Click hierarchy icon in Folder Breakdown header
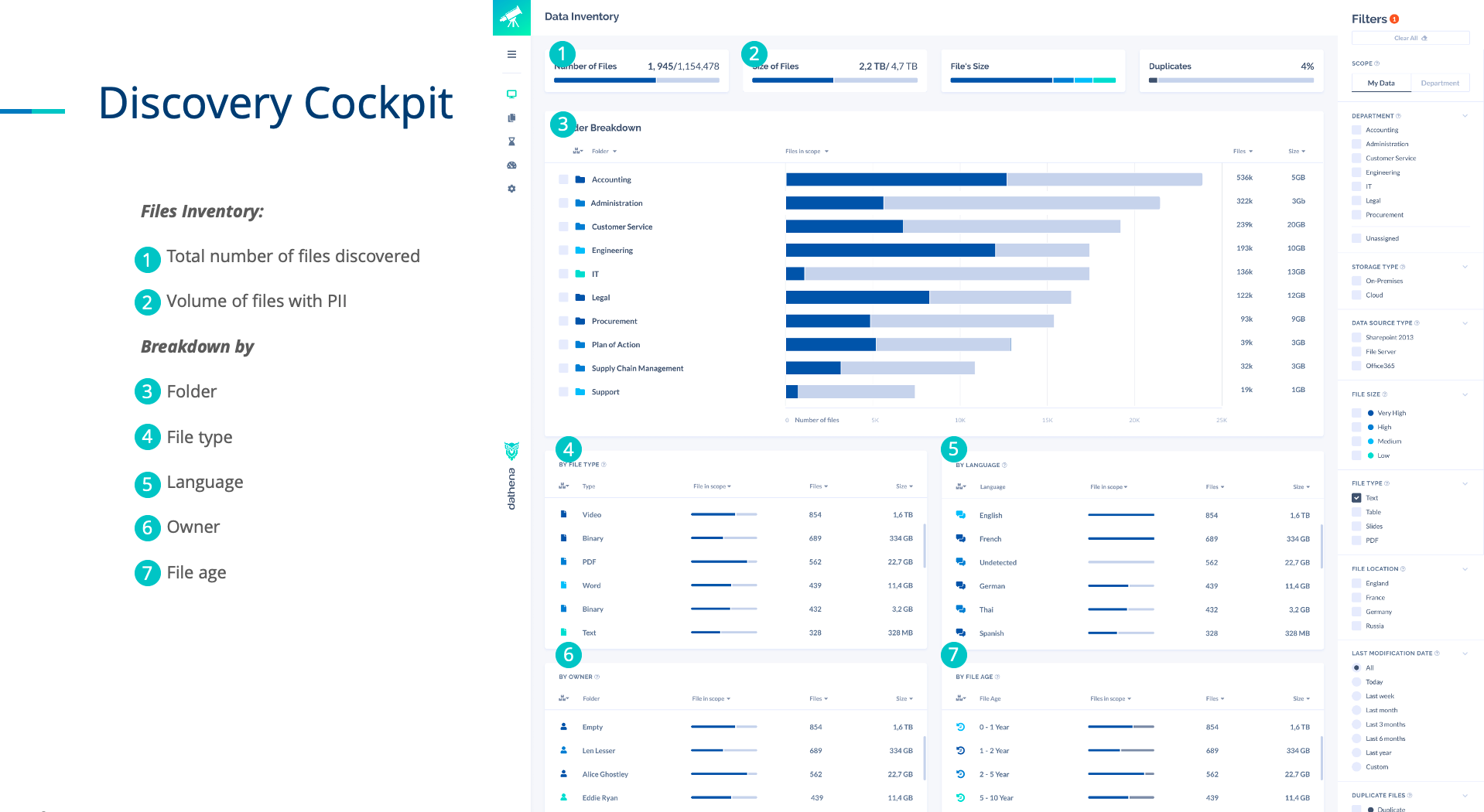1484x812 pixels. pyautogui.click(x=577, y=151)
